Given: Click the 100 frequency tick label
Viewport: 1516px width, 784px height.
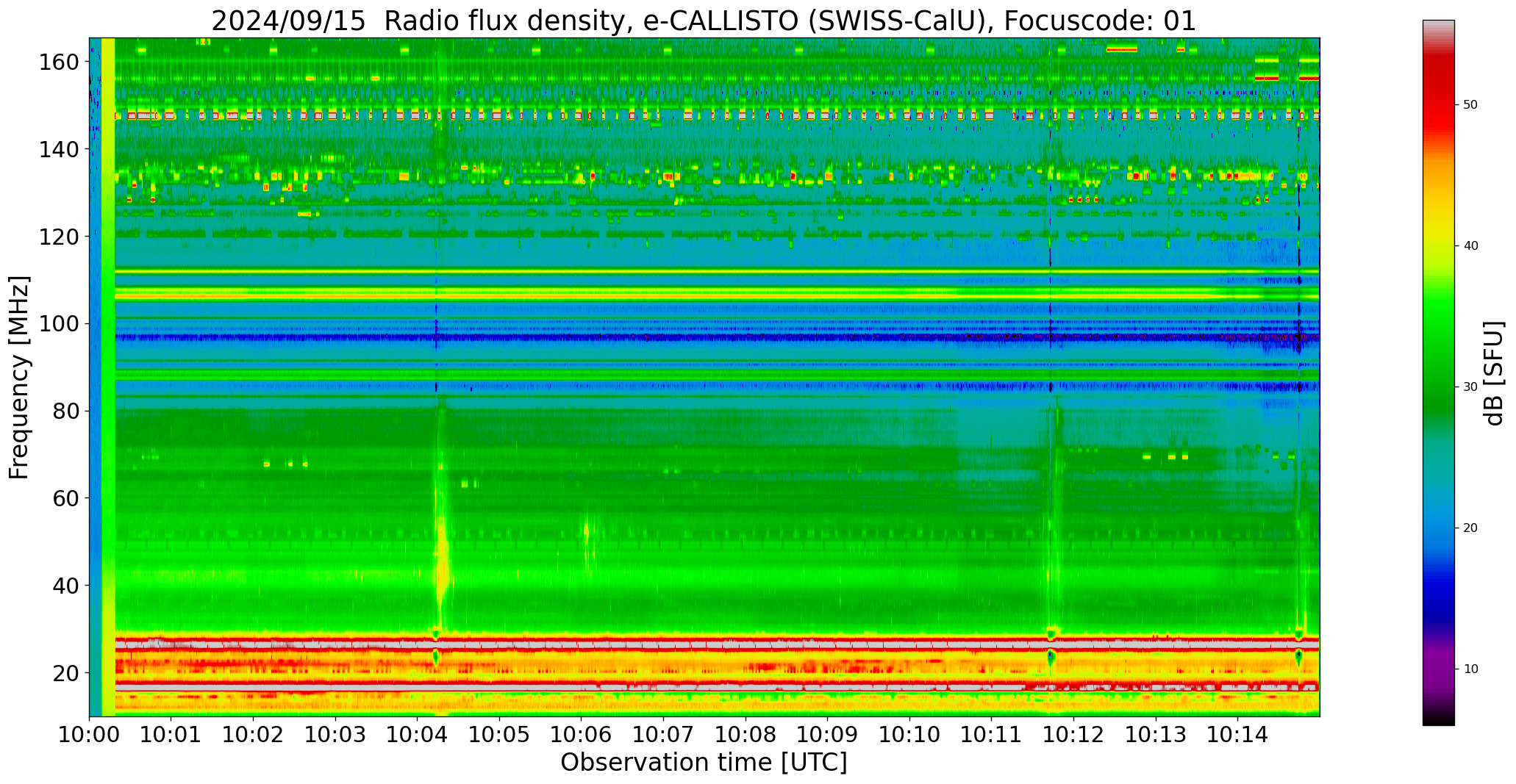Looking at the screenshot, I should pyautogui.click(x=59, y=324).
